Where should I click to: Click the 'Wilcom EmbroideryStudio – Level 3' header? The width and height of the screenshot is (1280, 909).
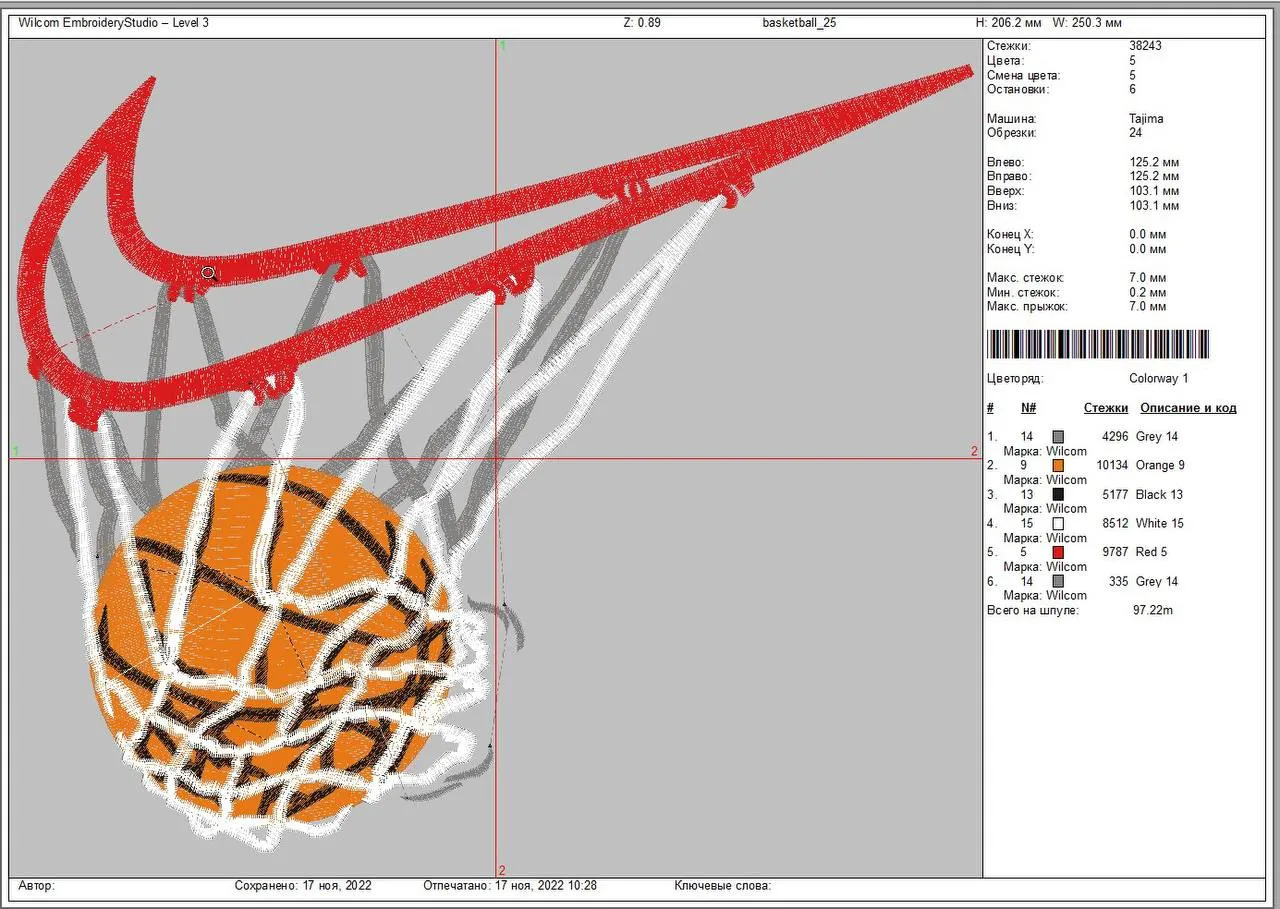pos(114,22)
